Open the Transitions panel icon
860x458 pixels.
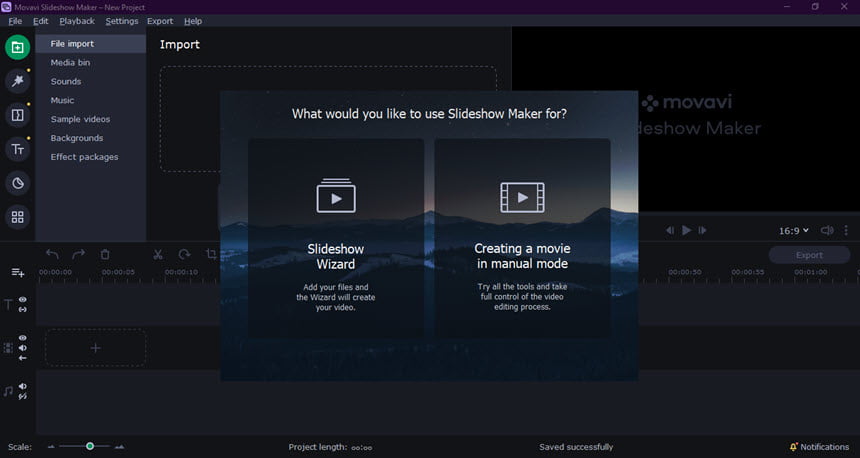click(x=18, y=115)
